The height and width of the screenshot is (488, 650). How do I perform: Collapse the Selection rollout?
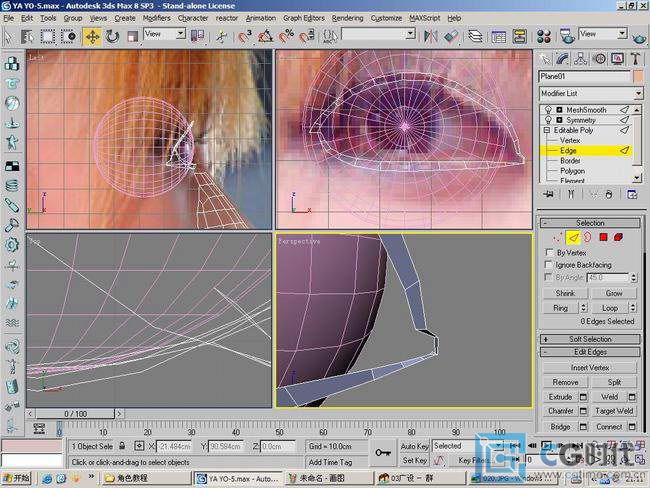(590, 223)
